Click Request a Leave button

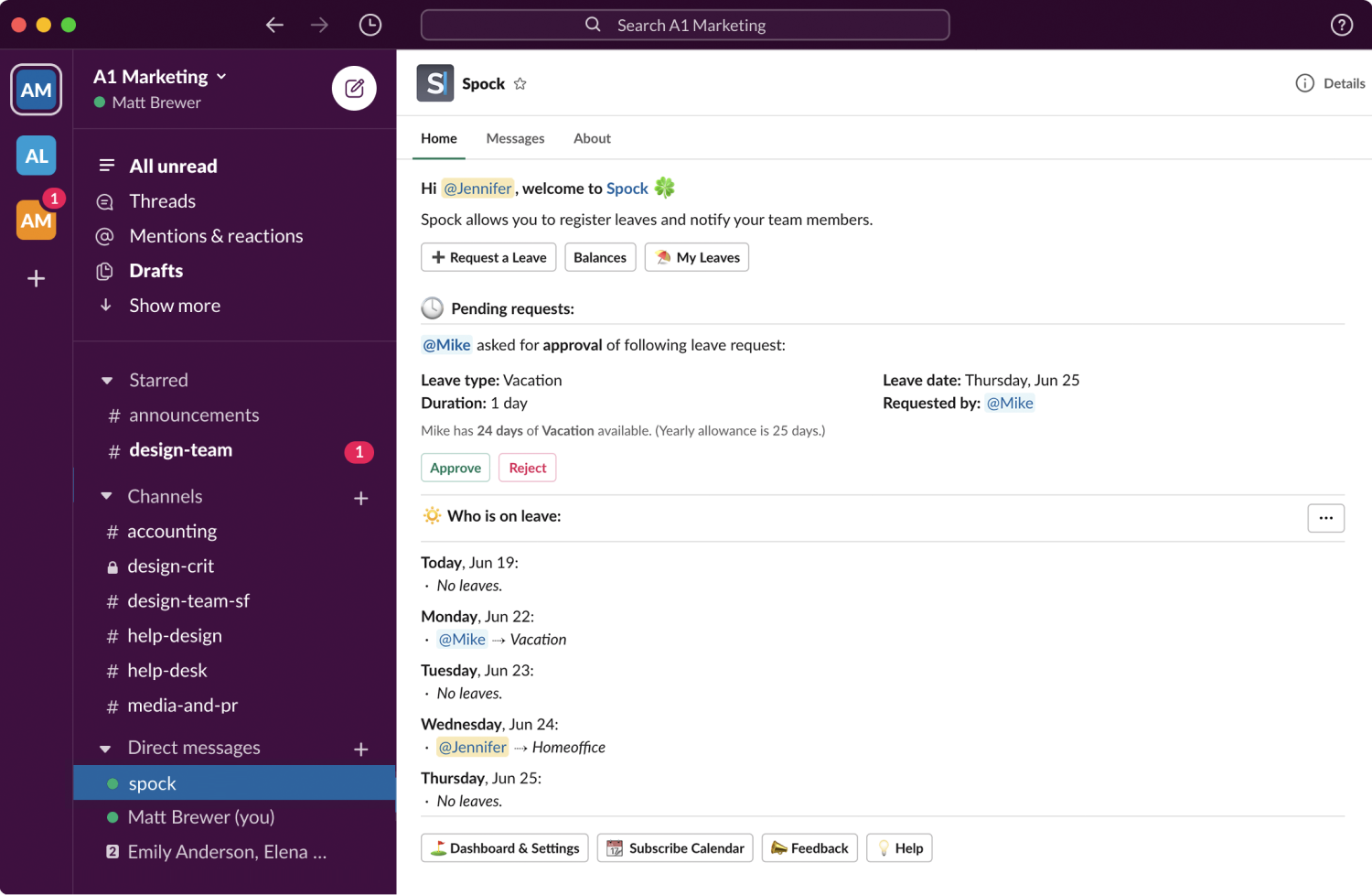[488, 257]
